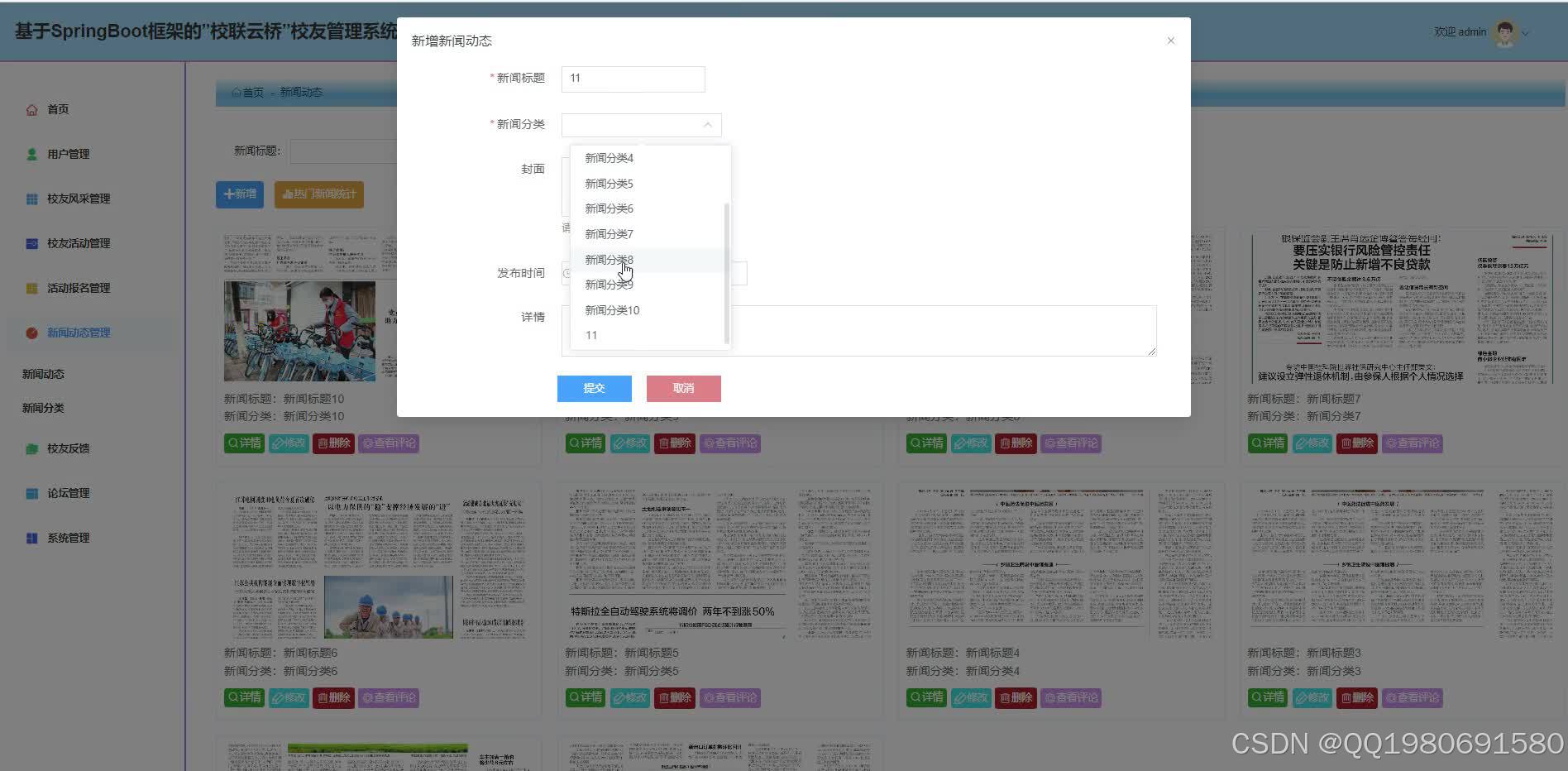
Task: Select 新闻分类8 from the dropdown list
Action: [x=610, y=259]
